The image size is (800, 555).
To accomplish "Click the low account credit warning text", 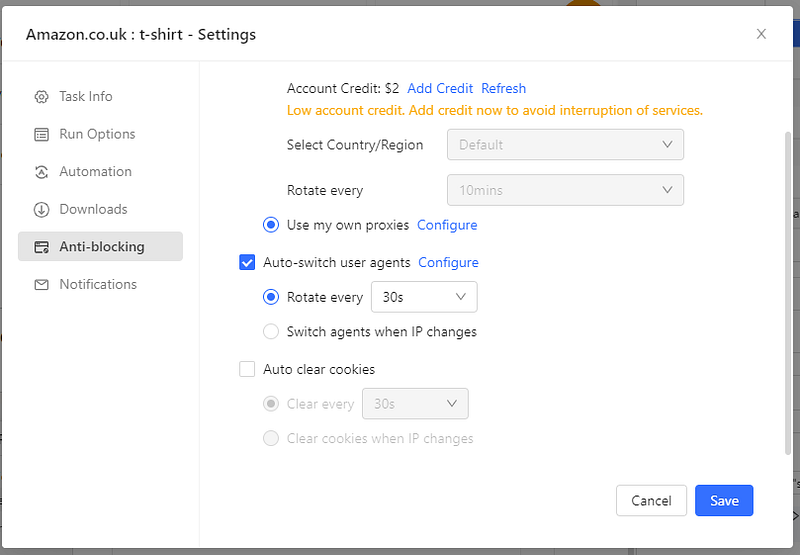I will (494, 110).
